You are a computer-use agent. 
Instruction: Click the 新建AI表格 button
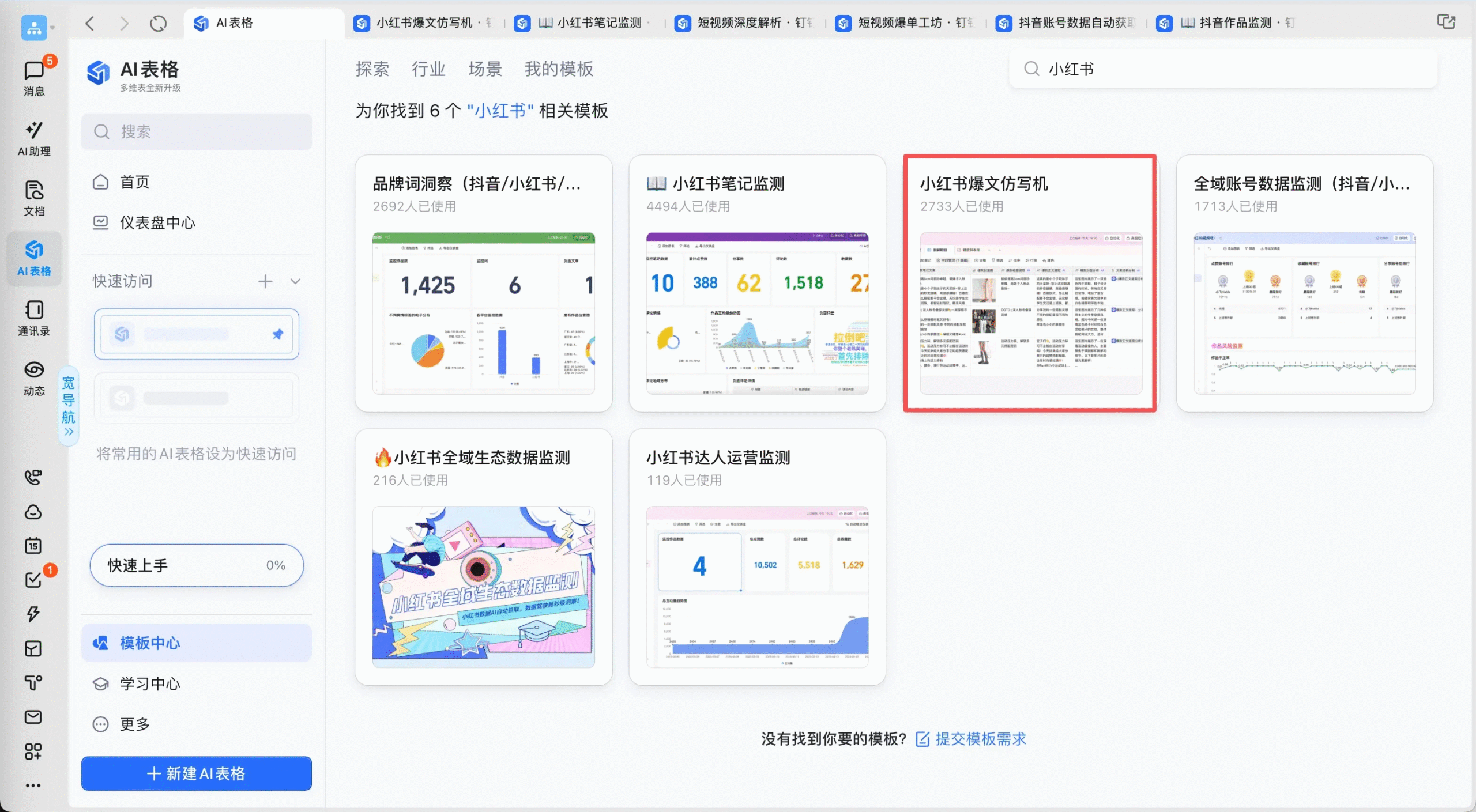click(x=197, y=773)
